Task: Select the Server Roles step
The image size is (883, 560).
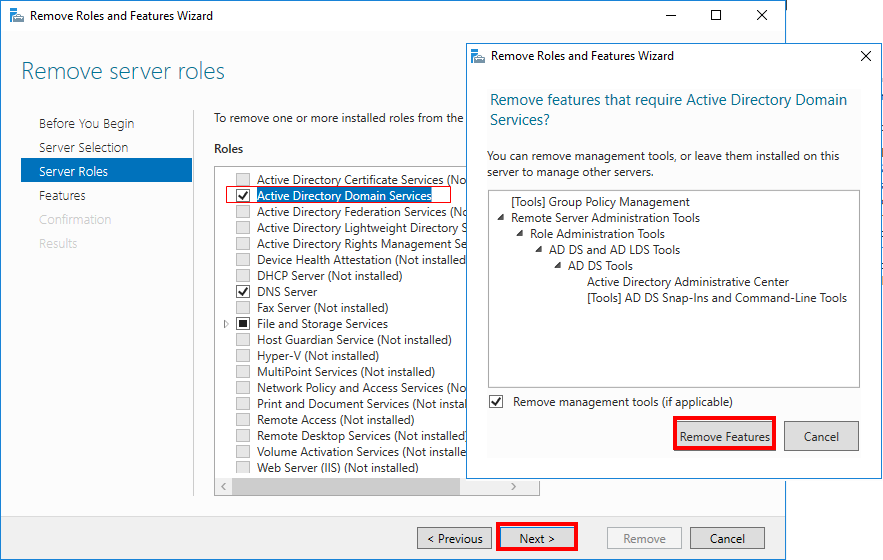Action: click(106, 171)
